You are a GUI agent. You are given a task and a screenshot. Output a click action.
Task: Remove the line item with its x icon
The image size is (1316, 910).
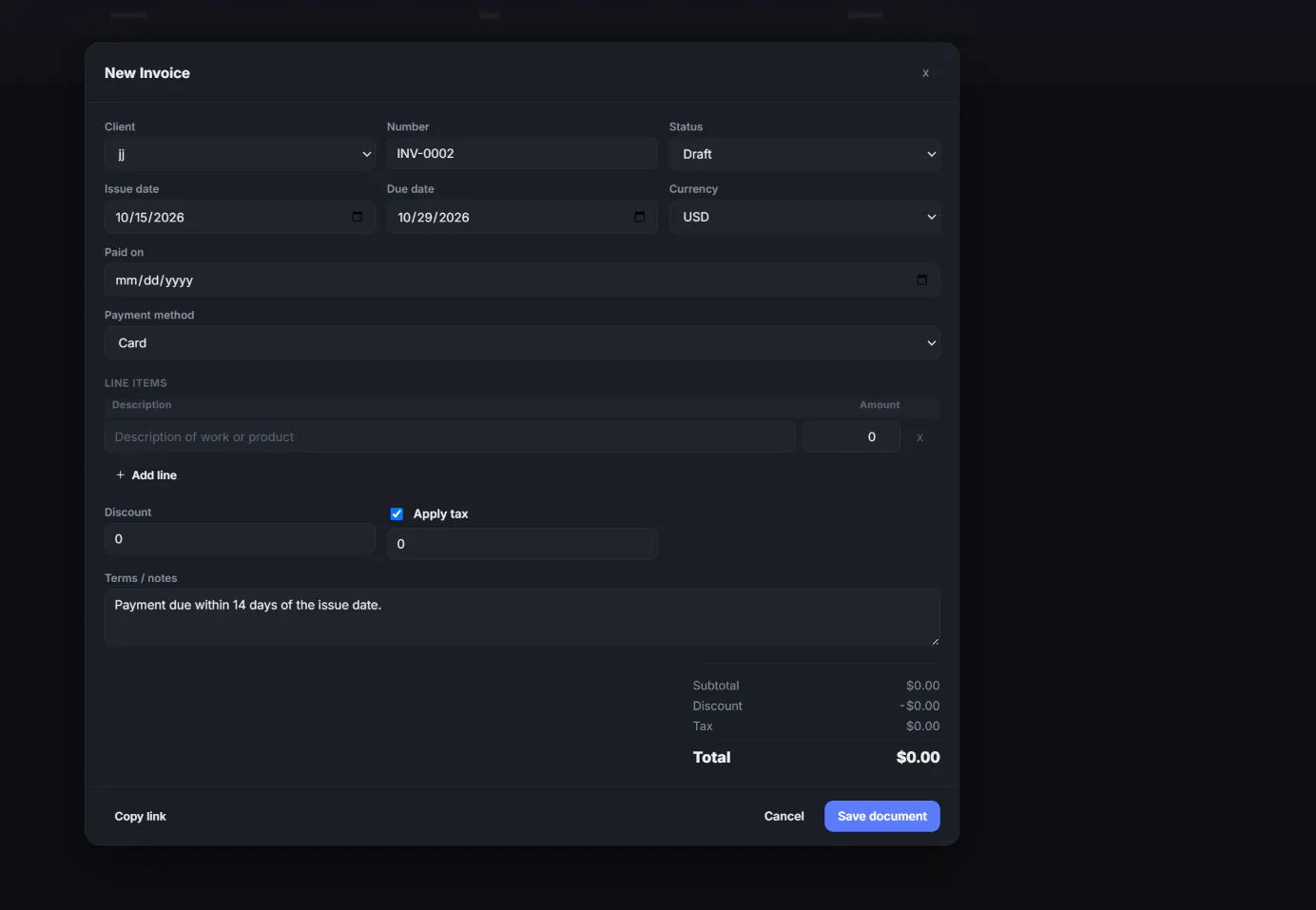coord(919,437)
